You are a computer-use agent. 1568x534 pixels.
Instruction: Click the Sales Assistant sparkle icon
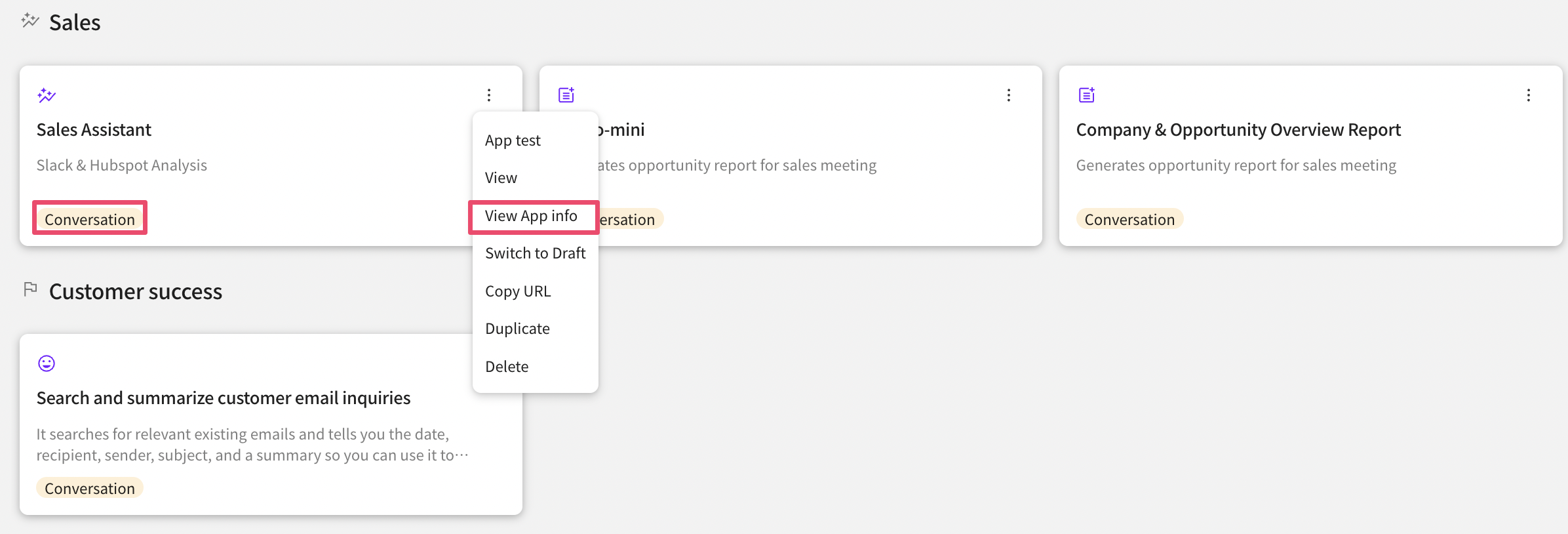point(47,96)
